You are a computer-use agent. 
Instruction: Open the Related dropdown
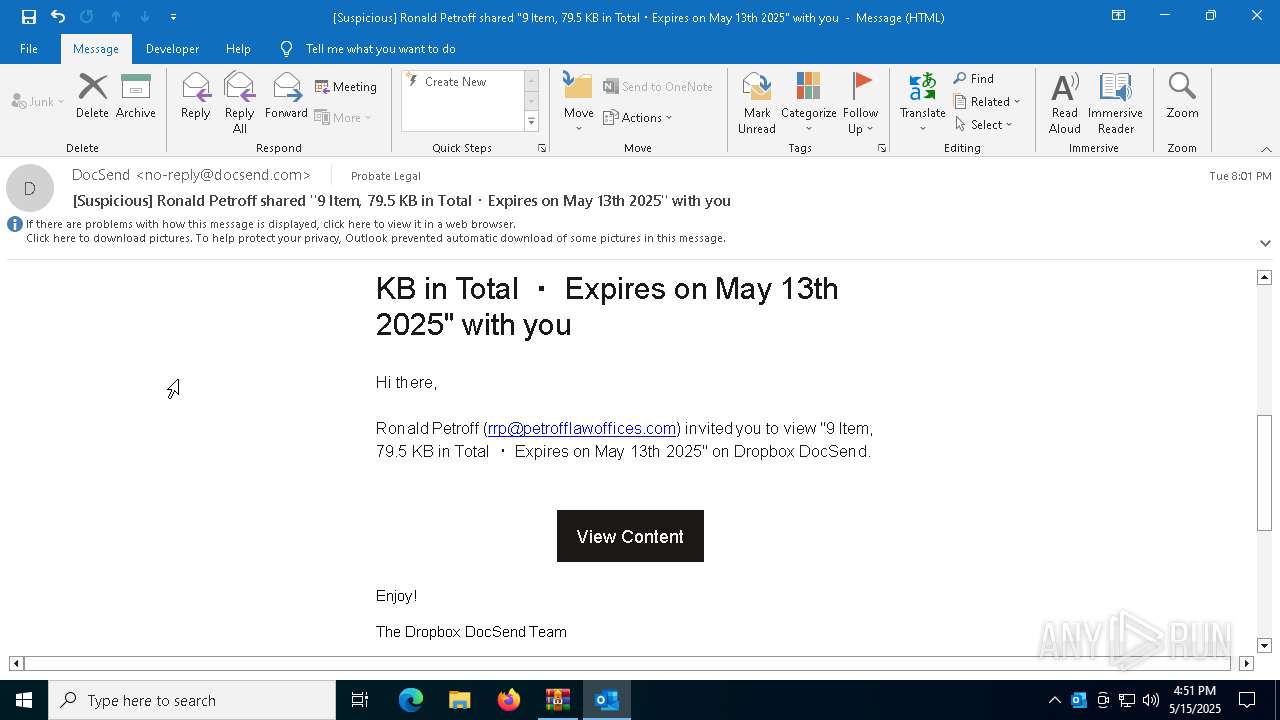pyautogui.click(x=987, y=102)
